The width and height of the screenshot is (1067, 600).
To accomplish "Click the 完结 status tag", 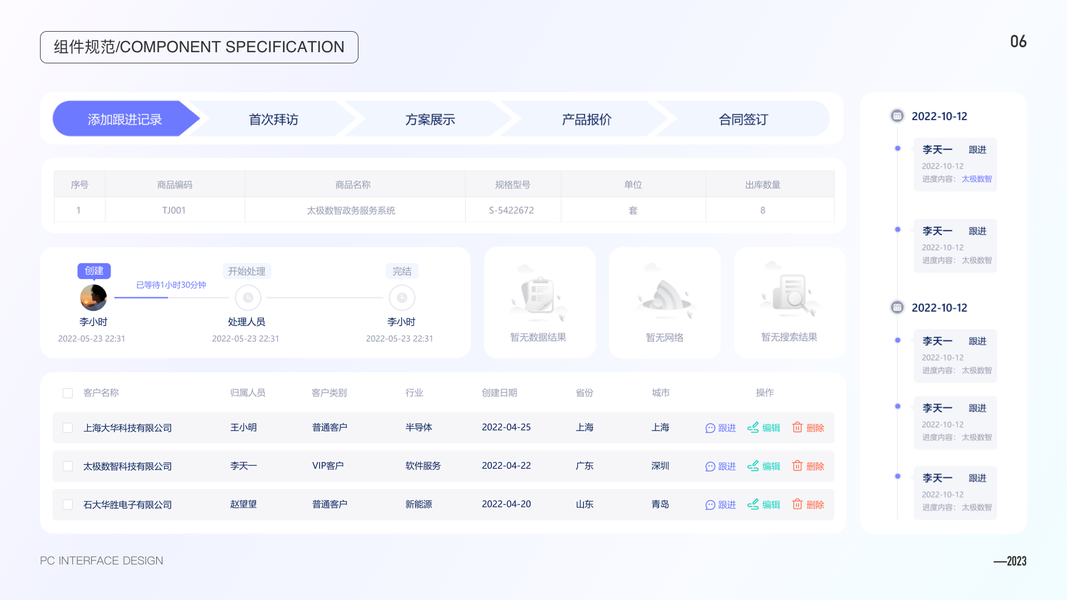I will point(401,271).
